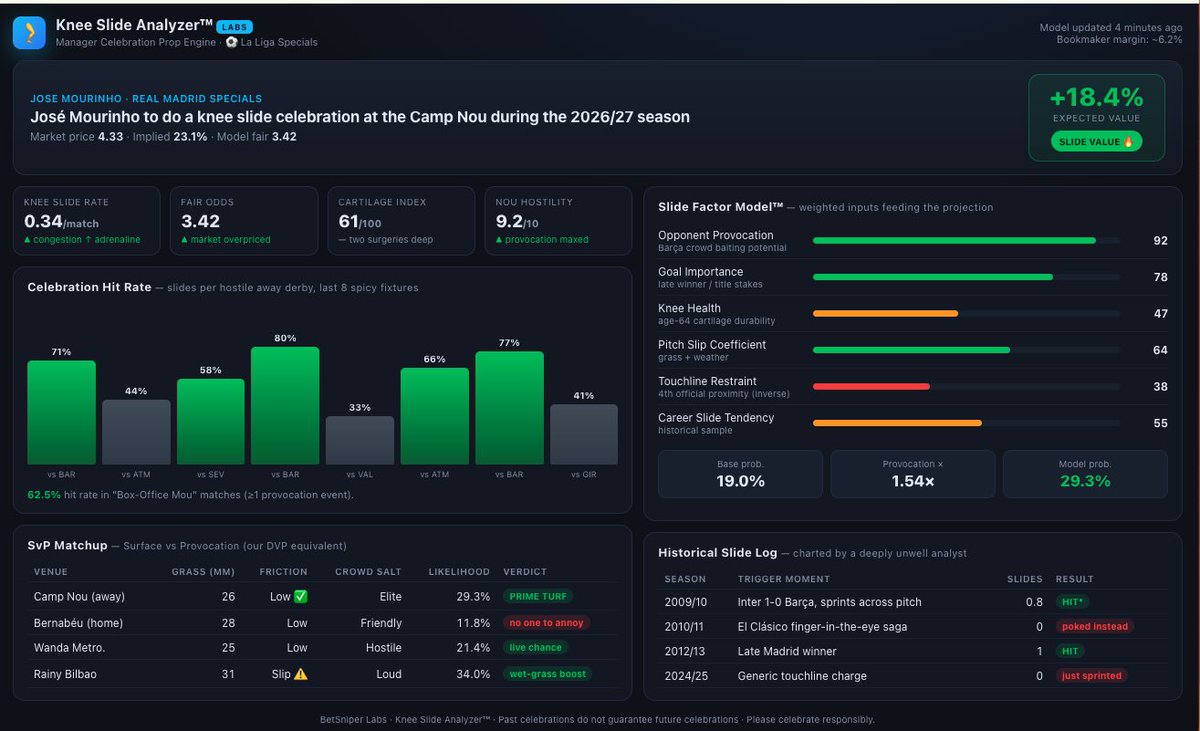Click 'Inter 1-0 Barça, sprints across pitch'
1200x731 pixels.
pyautogui.click(x=830, y=602)
